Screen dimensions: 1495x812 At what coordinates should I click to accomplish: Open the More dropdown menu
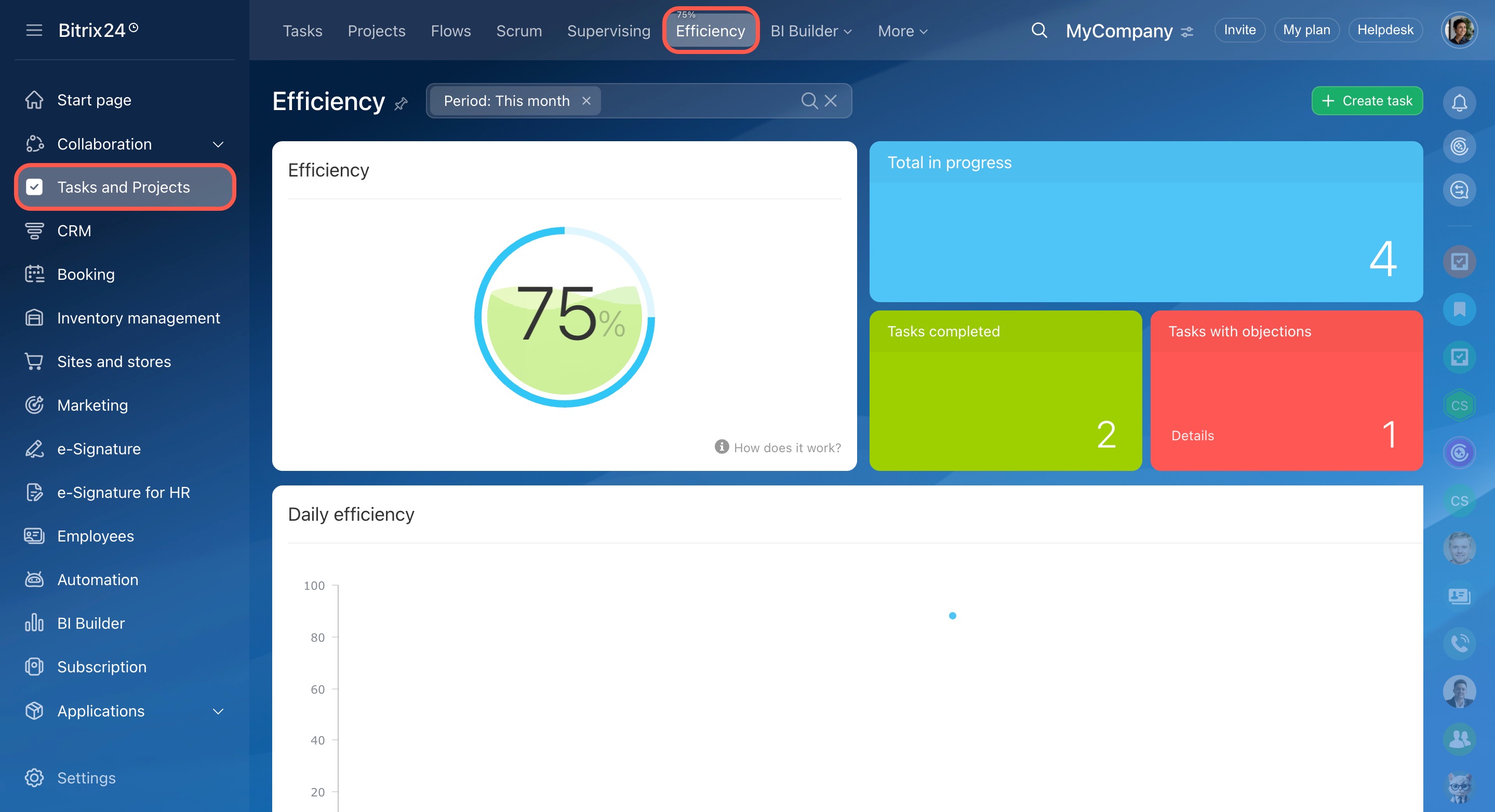pyautogui.click(x=902, y=31)
